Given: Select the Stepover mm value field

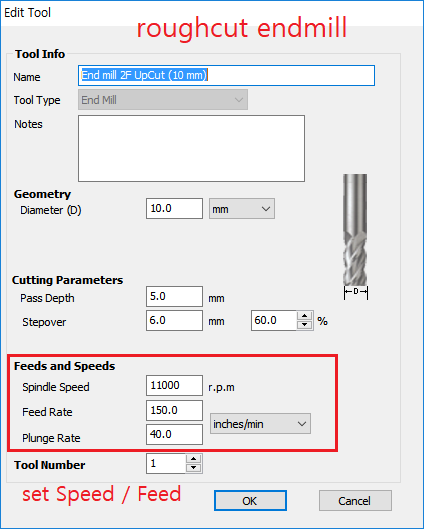Looking at the screenshot, I should [x=174, y=321].
